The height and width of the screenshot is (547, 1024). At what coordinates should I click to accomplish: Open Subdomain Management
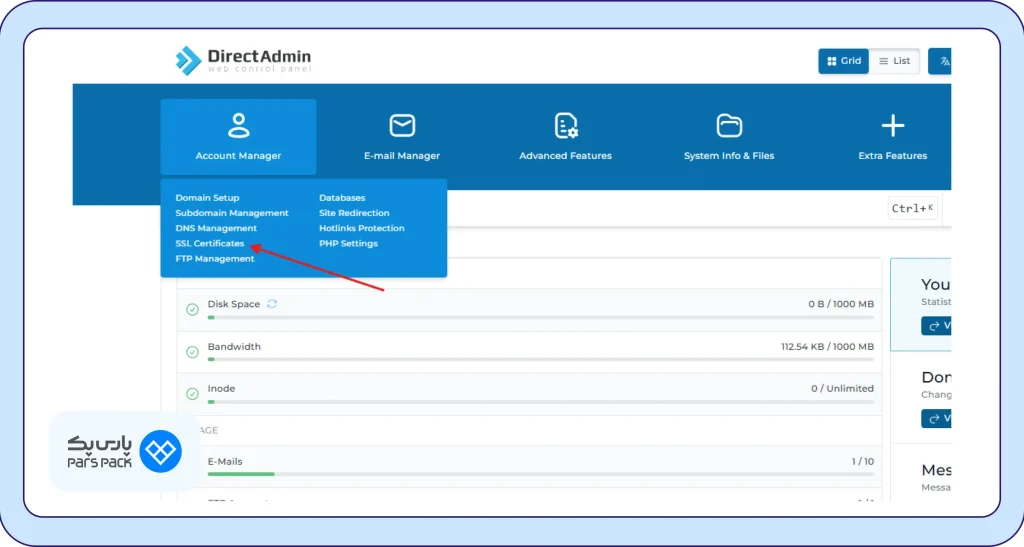(232, 213)
